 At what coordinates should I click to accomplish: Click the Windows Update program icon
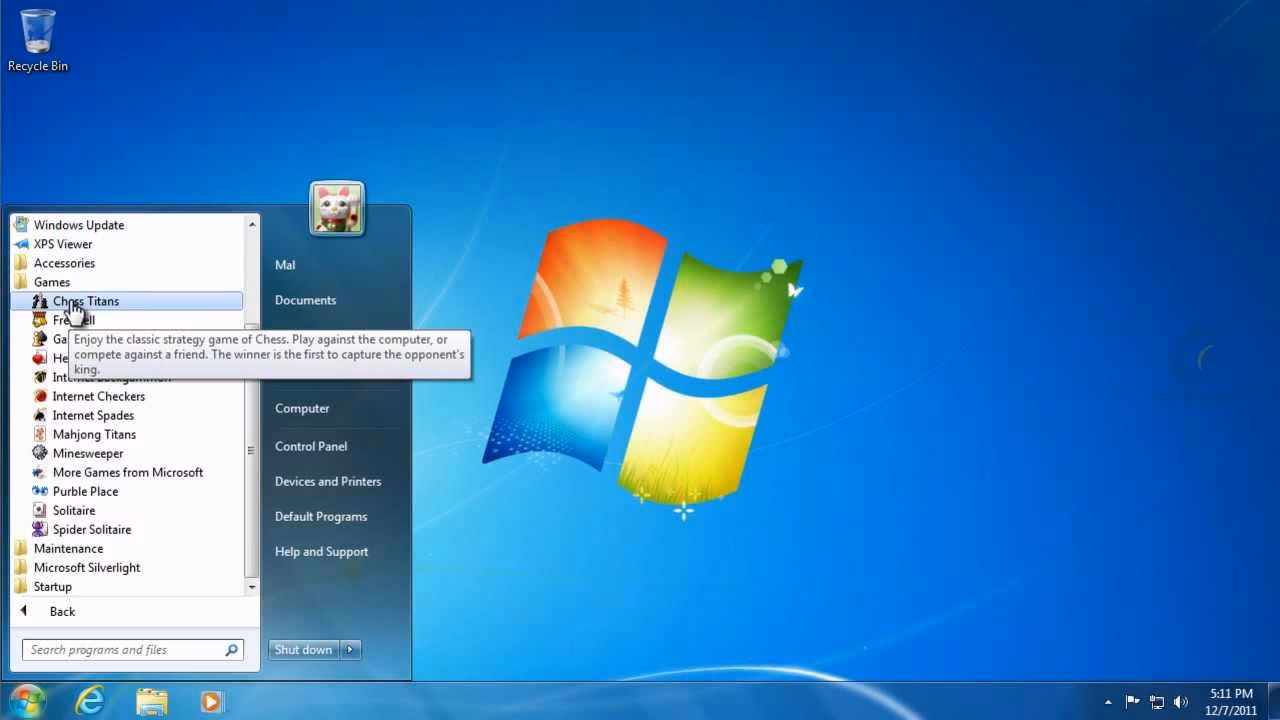21,225
